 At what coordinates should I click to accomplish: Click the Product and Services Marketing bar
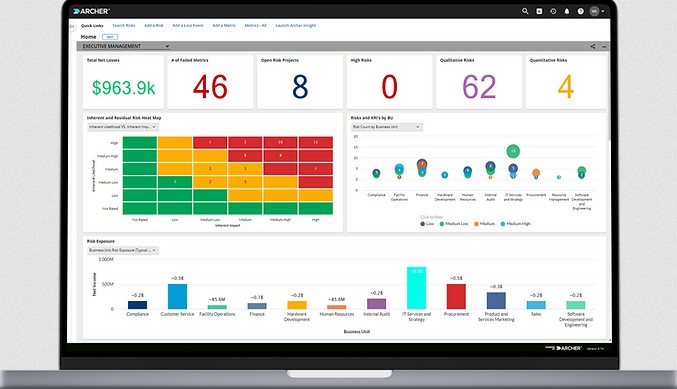496,301
